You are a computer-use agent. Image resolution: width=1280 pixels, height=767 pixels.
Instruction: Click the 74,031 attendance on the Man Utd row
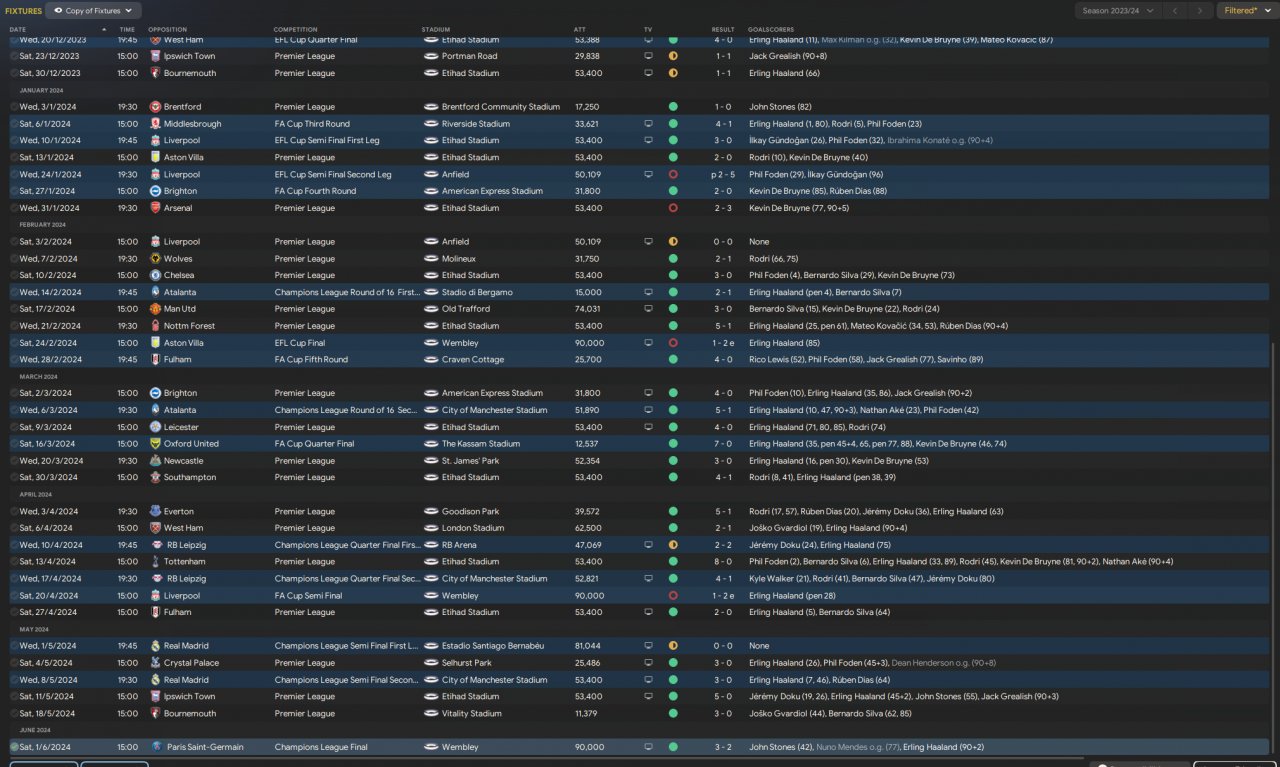(x=588, y=309)
